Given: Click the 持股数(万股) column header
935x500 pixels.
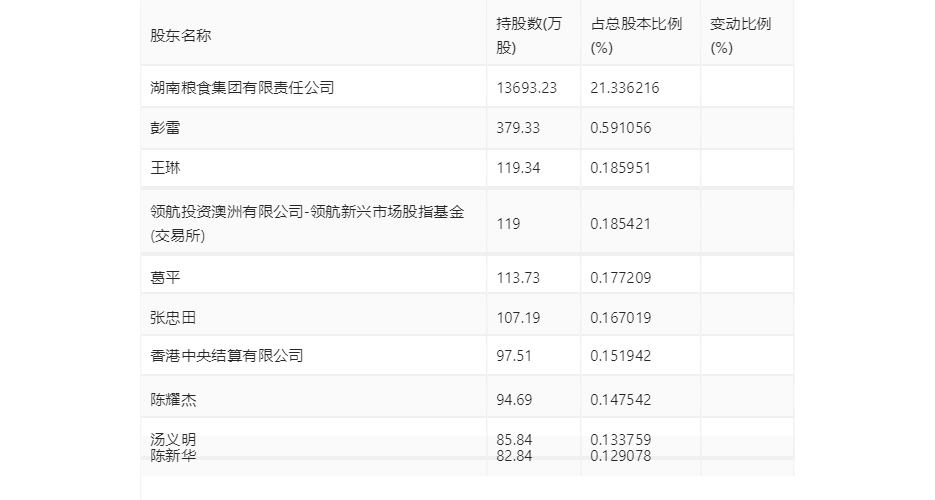Looking at the screenshot, I should point(529,36).
